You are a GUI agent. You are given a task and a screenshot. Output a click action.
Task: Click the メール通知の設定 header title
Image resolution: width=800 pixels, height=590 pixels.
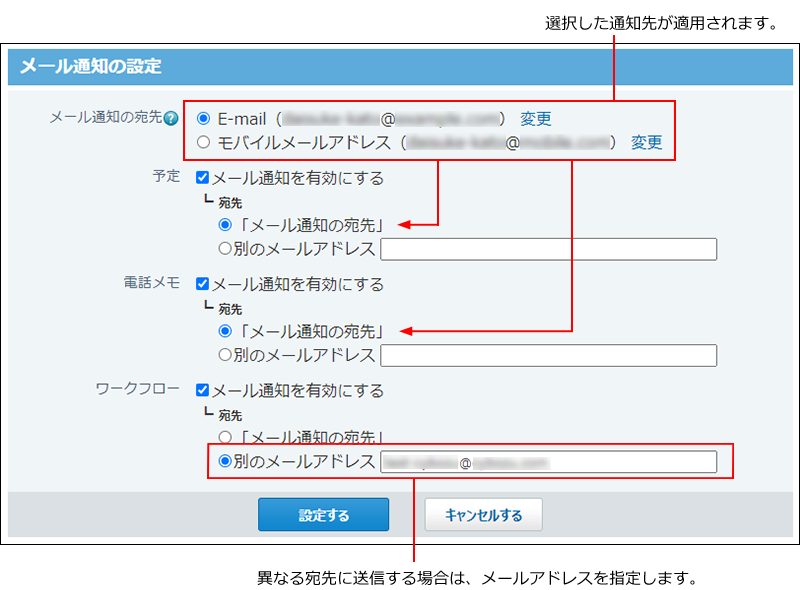pyautogui.click(x=91, y=66)
